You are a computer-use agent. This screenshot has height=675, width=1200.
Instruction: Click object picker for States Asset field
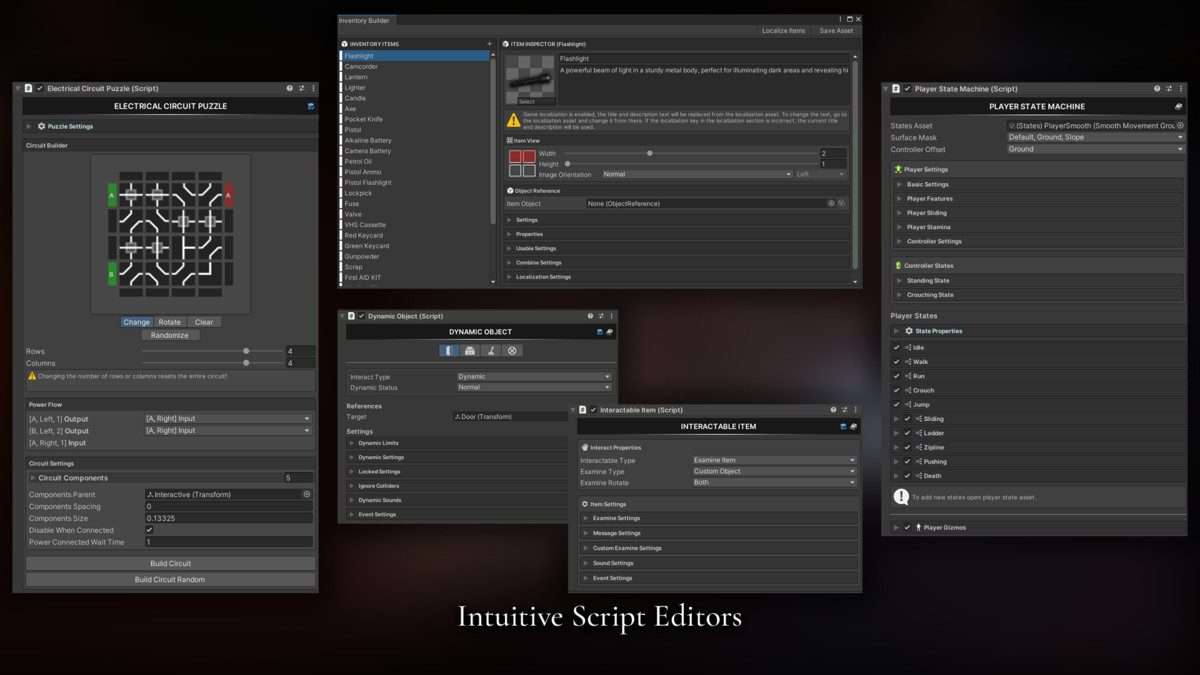tap(1180, 126)
